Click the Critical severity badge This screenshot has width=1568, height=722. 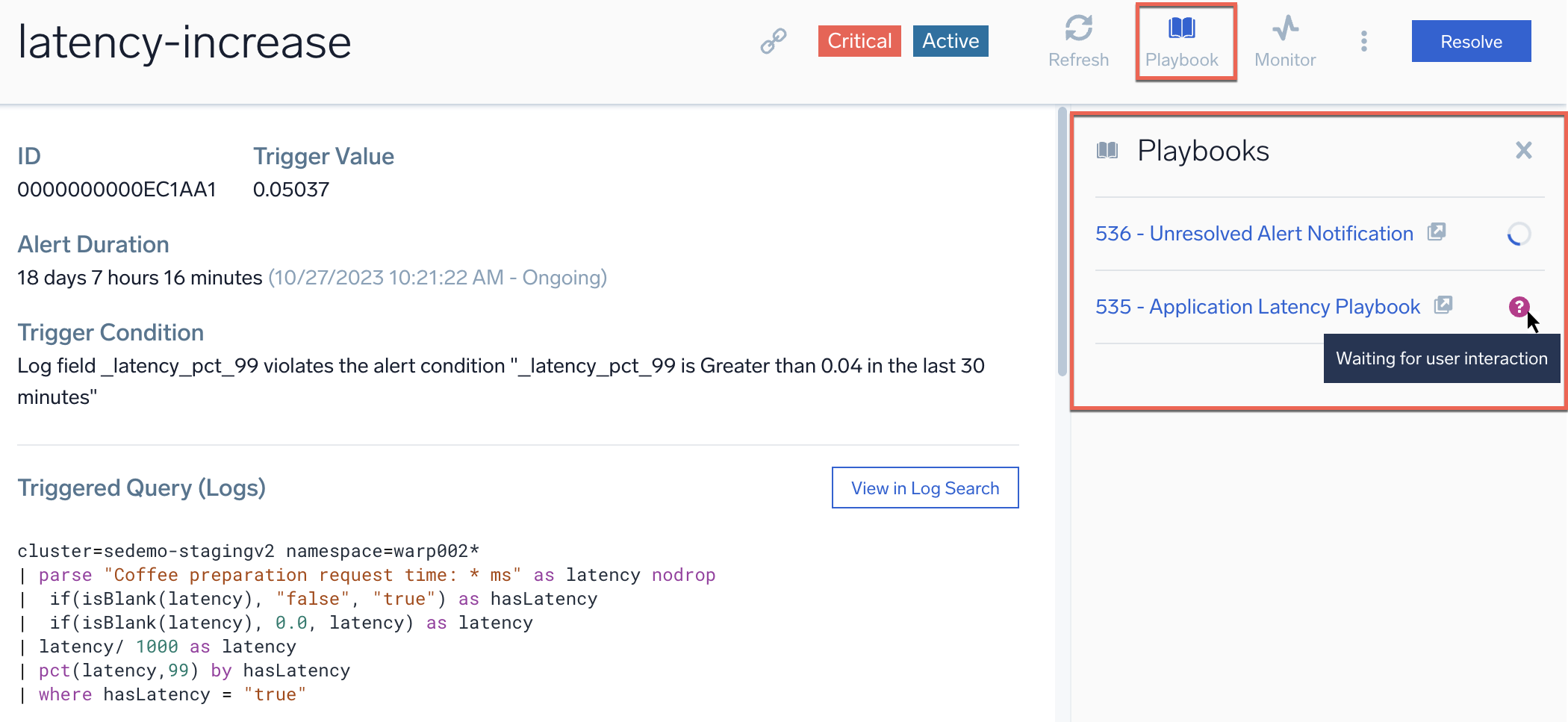tap(859, 41)
